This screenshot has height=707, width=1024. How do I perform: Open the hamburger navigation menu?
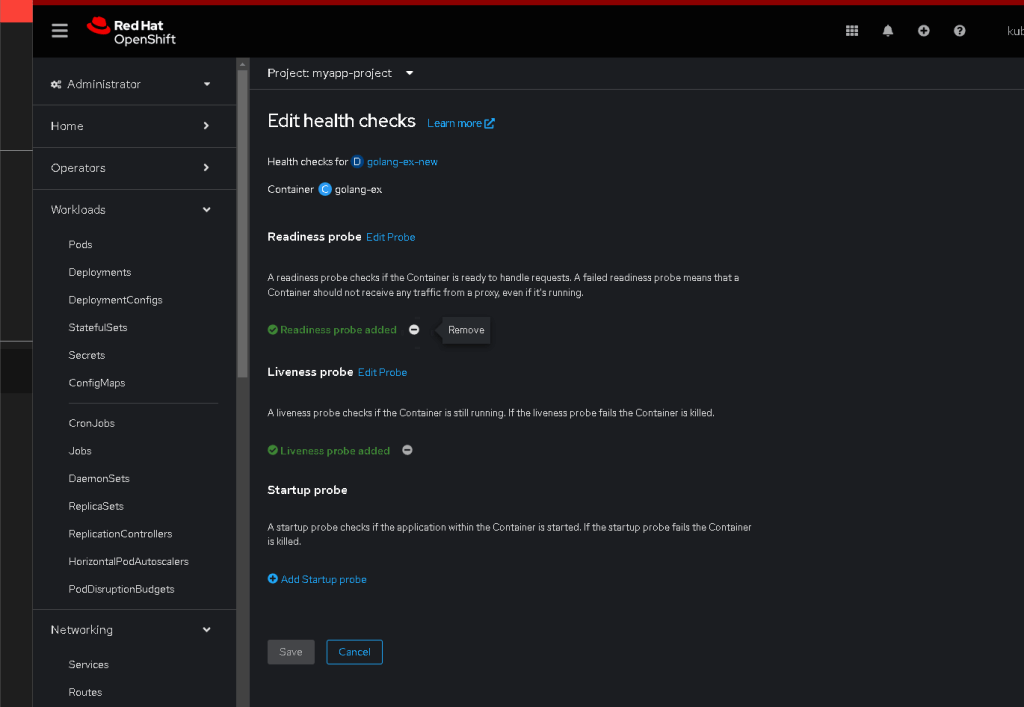pos(59,31)
